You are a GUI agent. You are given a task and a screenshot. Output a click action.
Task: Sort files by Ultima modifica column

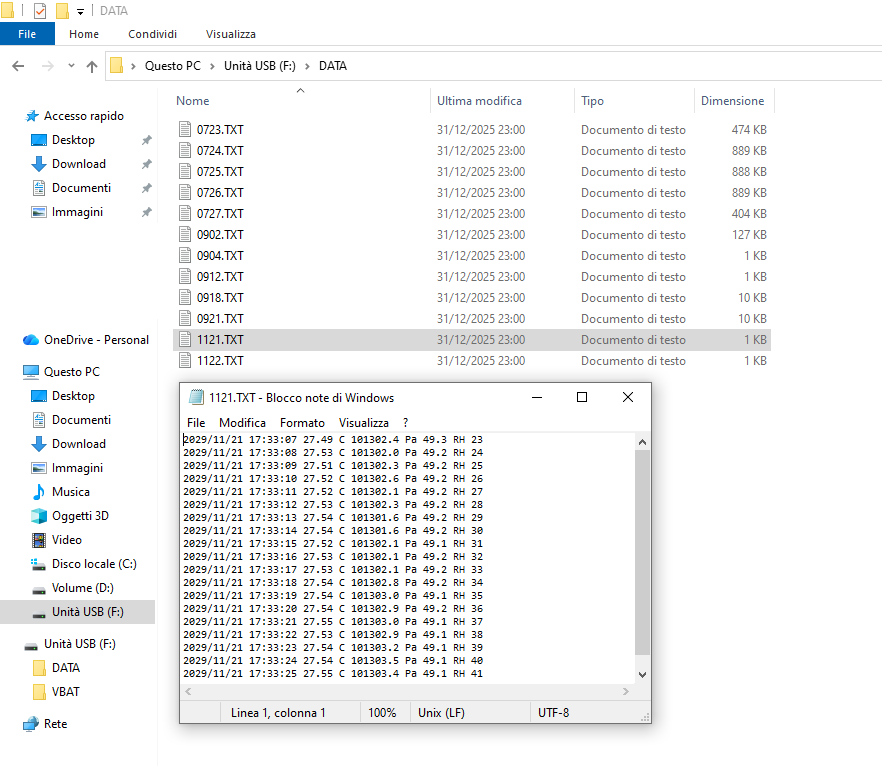pyautogui.click(x=479, y=101)
